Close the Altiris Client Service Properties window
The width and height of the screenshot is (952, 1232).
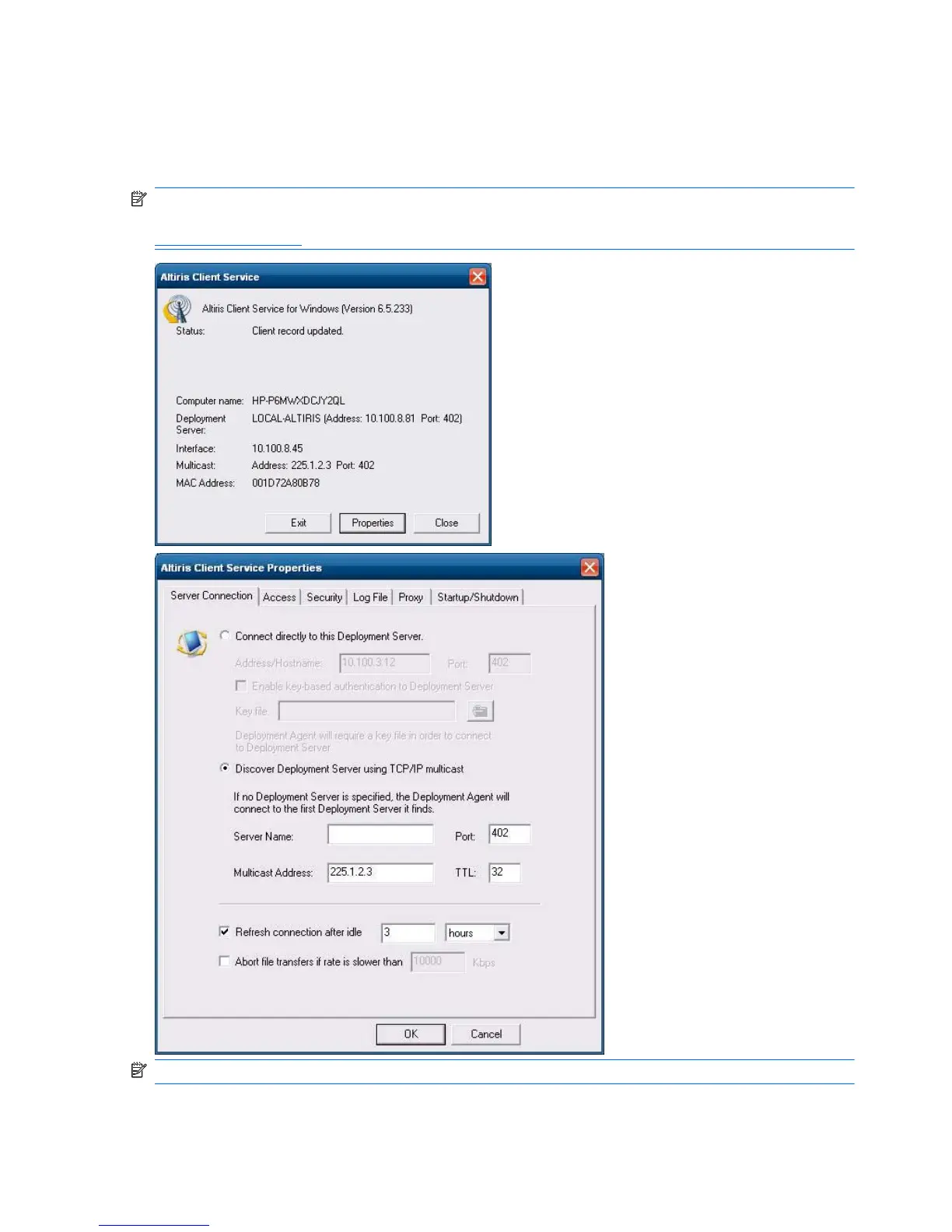590,568
